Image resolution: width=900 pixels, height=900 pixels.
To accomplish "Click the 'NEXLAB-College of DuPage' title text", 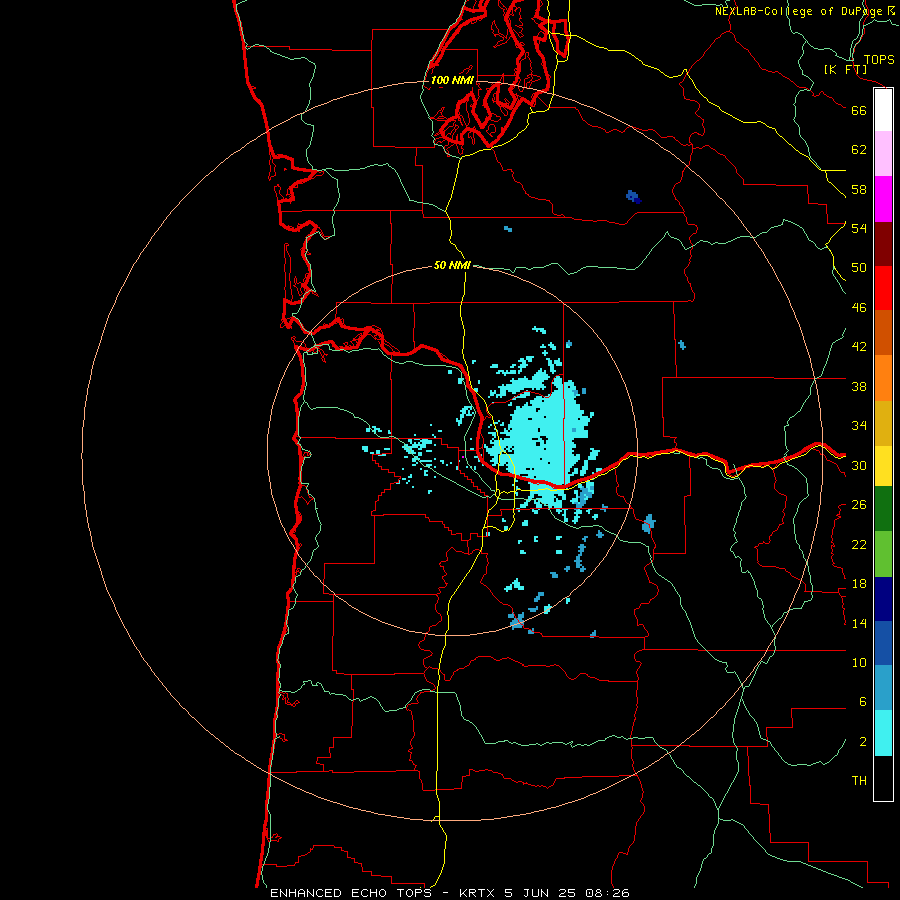I will pyautogui.click(x=798, y=11).
